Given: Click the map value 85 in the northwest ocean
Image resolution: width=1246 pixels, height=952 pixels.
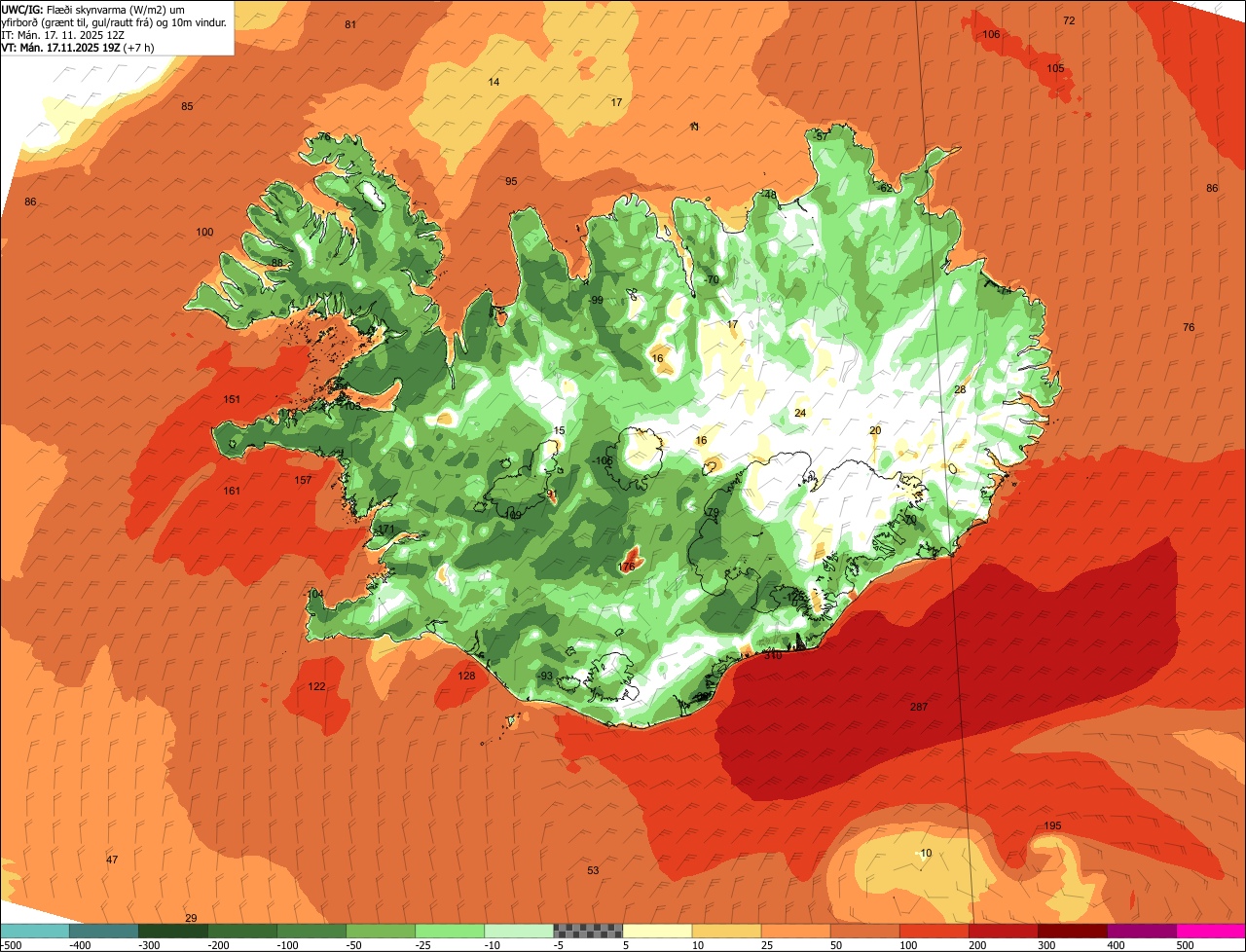Looking at the screenshot, I should tap(187, 106).
